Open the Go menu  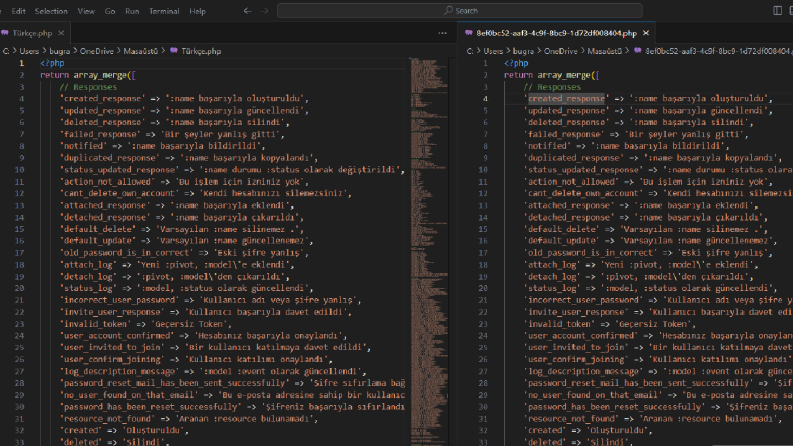[x=110, y=11]
